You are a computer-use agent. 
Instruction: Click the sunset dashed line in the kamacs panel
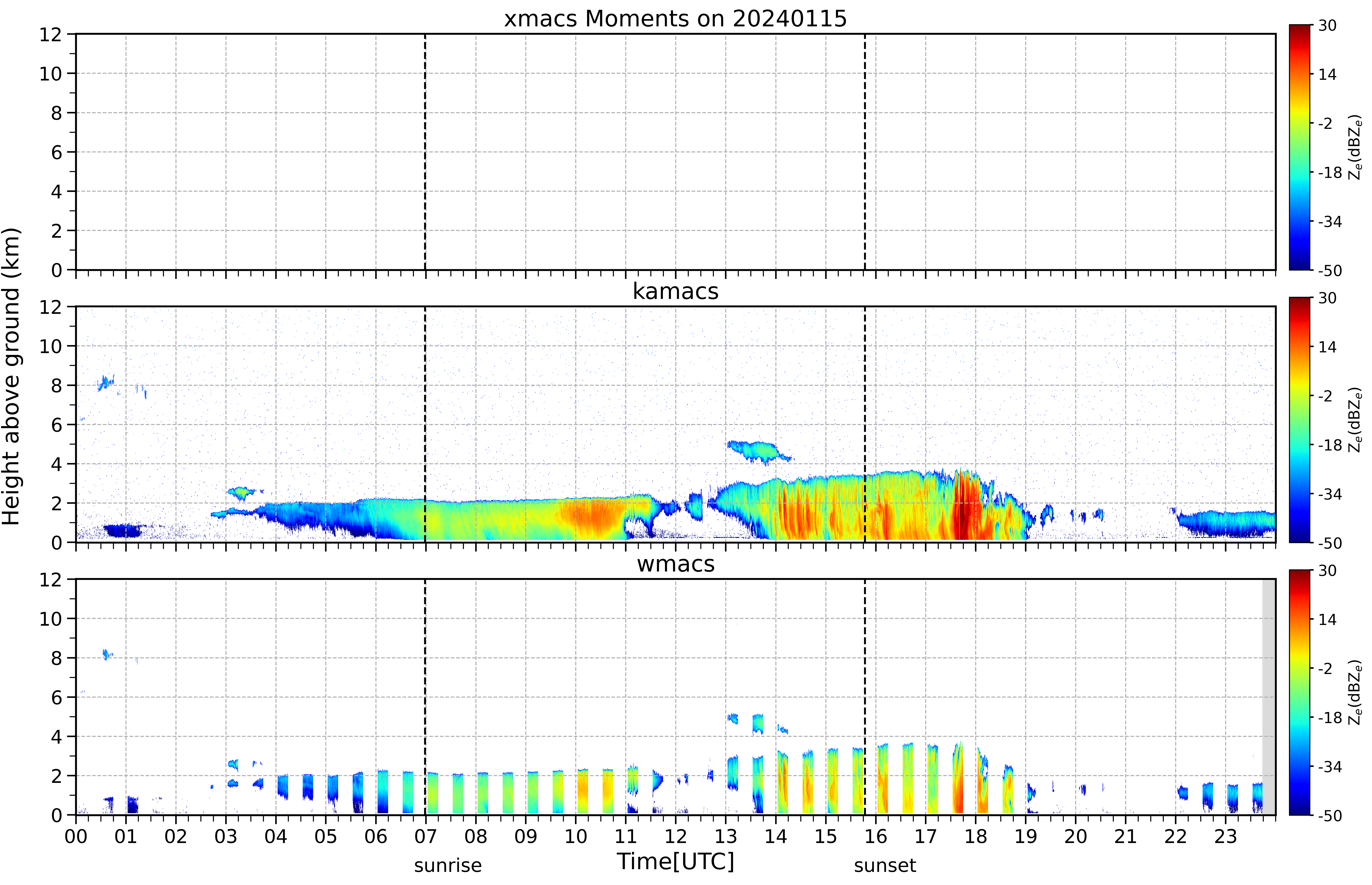(x=865, y=424)
